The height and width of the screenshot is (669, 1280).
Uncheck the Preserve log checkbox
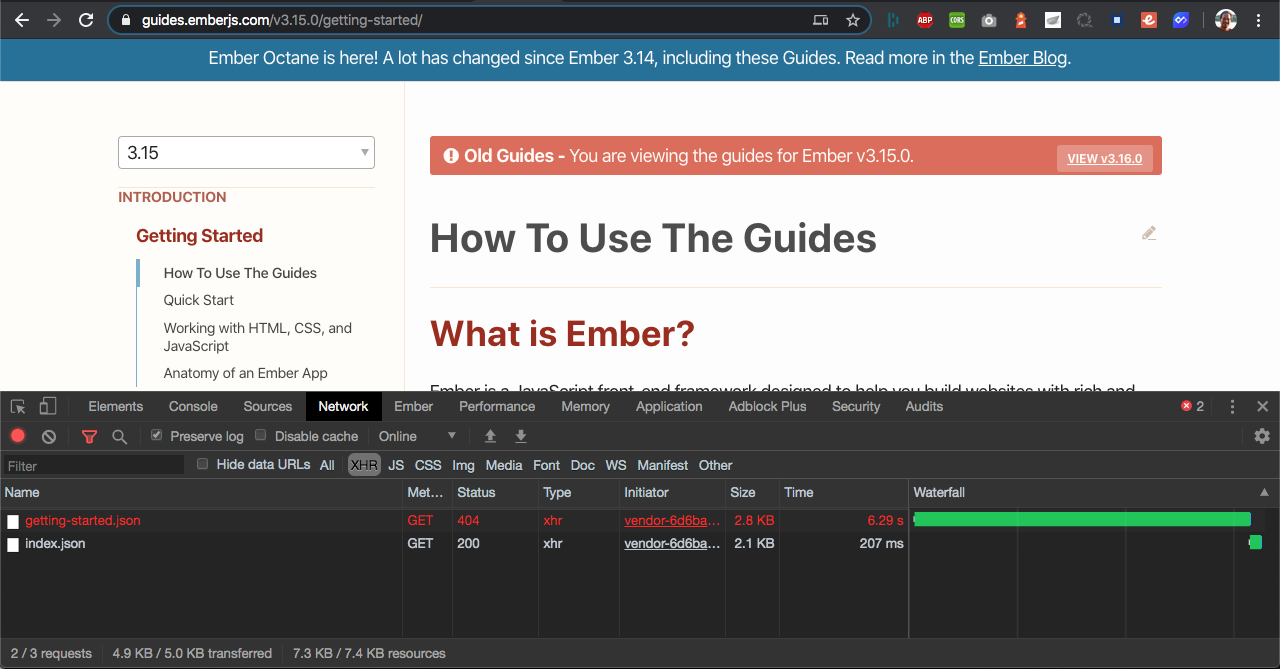pyautogui.click(x=156, y=435)
